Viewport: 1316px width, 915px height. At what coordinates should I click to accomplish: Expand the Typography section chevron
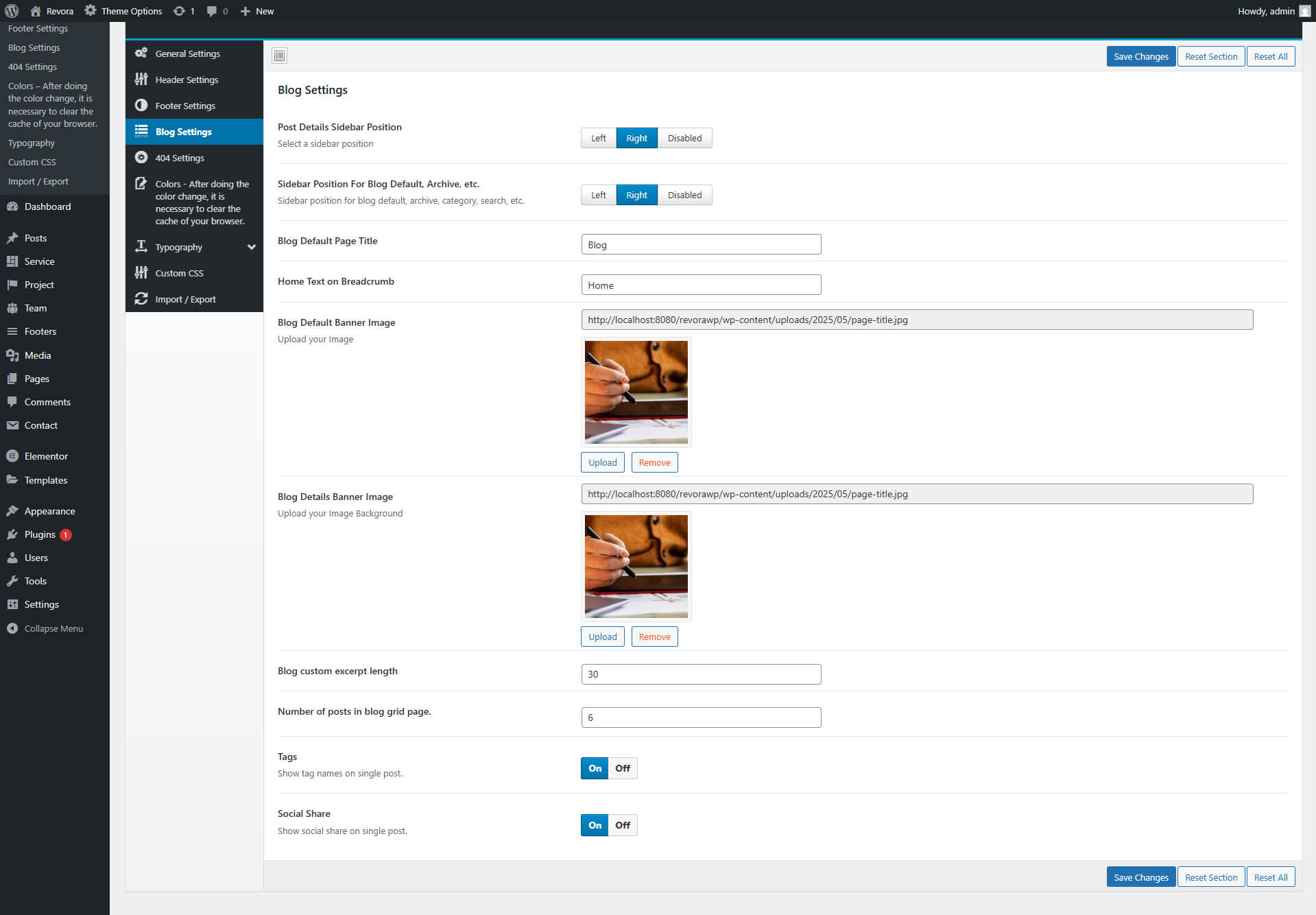[x=252, y=247]
